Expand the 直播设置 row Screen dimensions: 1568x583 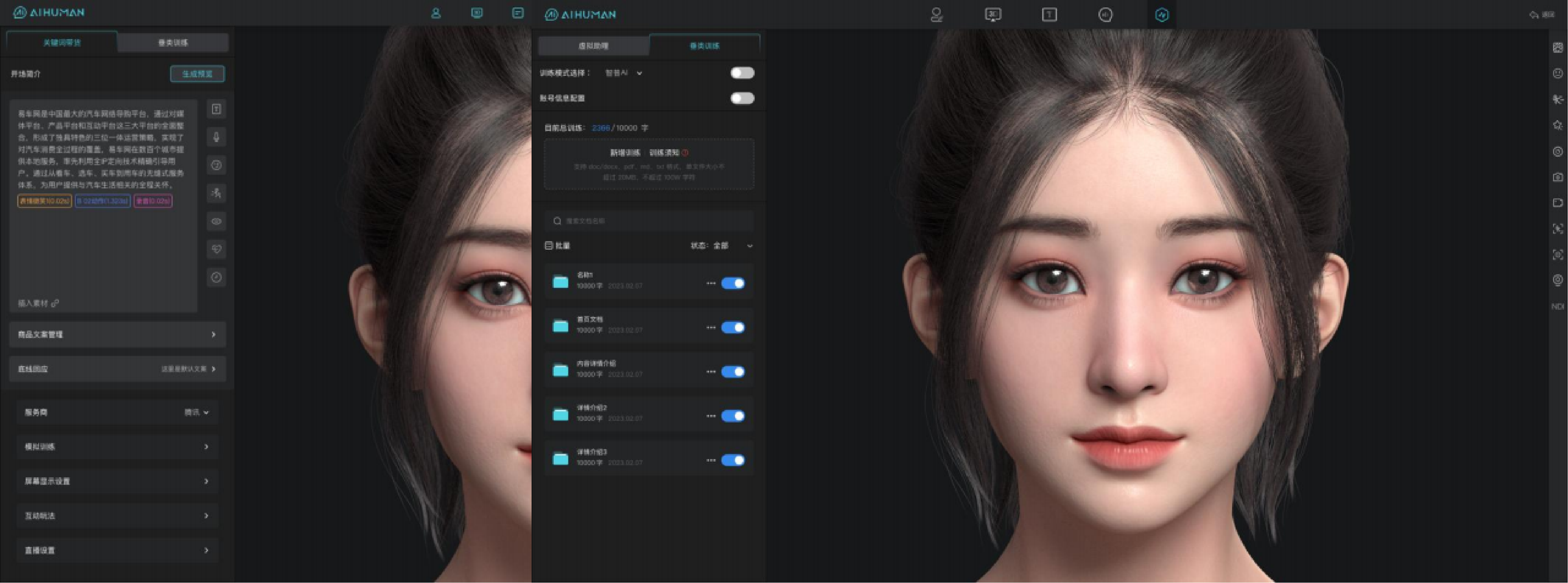pos(118,550)
